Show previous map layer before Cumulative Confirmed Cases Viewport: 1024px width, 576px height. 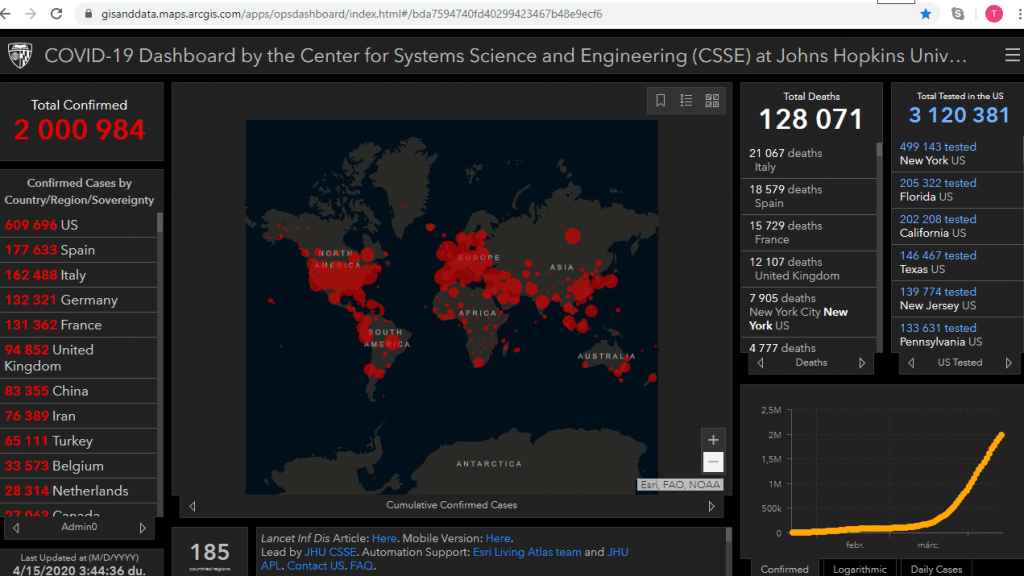click(x=193, y=506)
